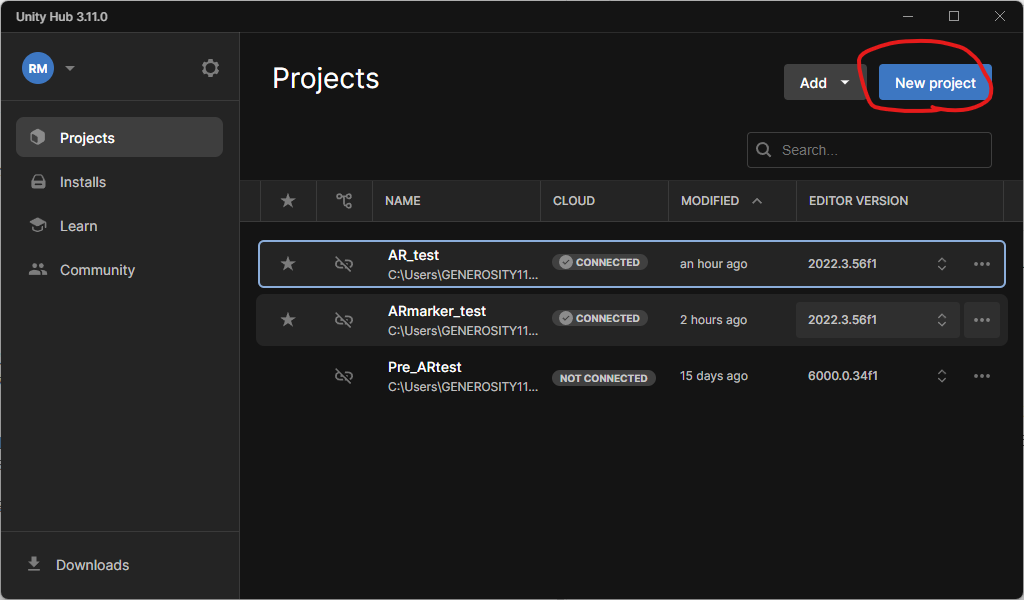Click the project Search field
Viewport: 1024px width, 600px height.
[880, 150]
